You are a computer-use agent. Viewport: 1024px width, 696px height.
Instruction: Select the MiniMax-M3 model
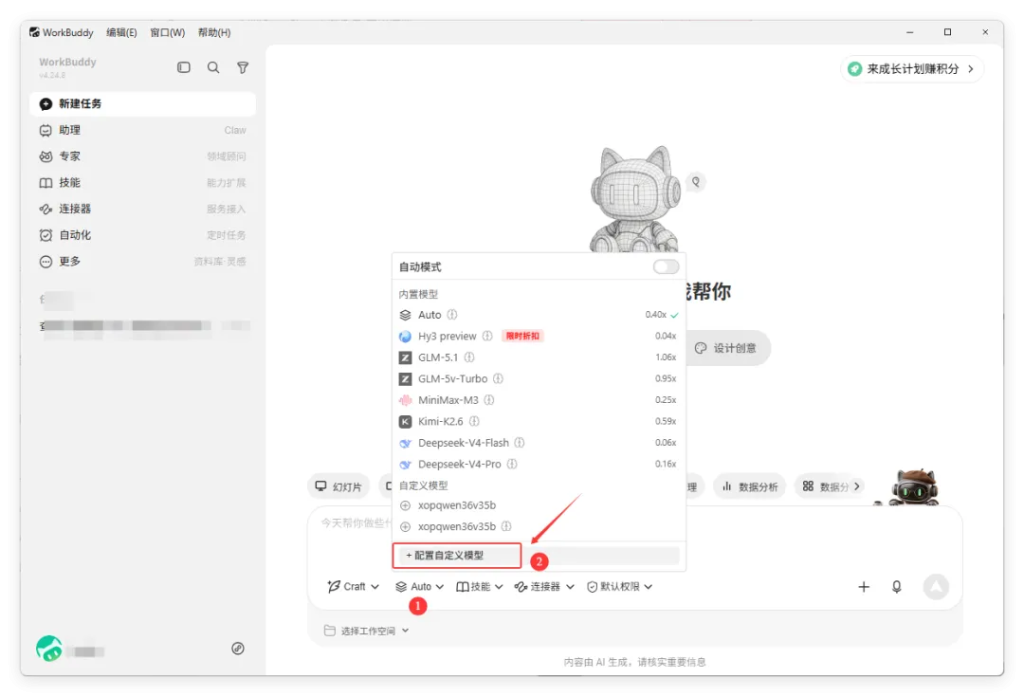click(x=539, y=400)
